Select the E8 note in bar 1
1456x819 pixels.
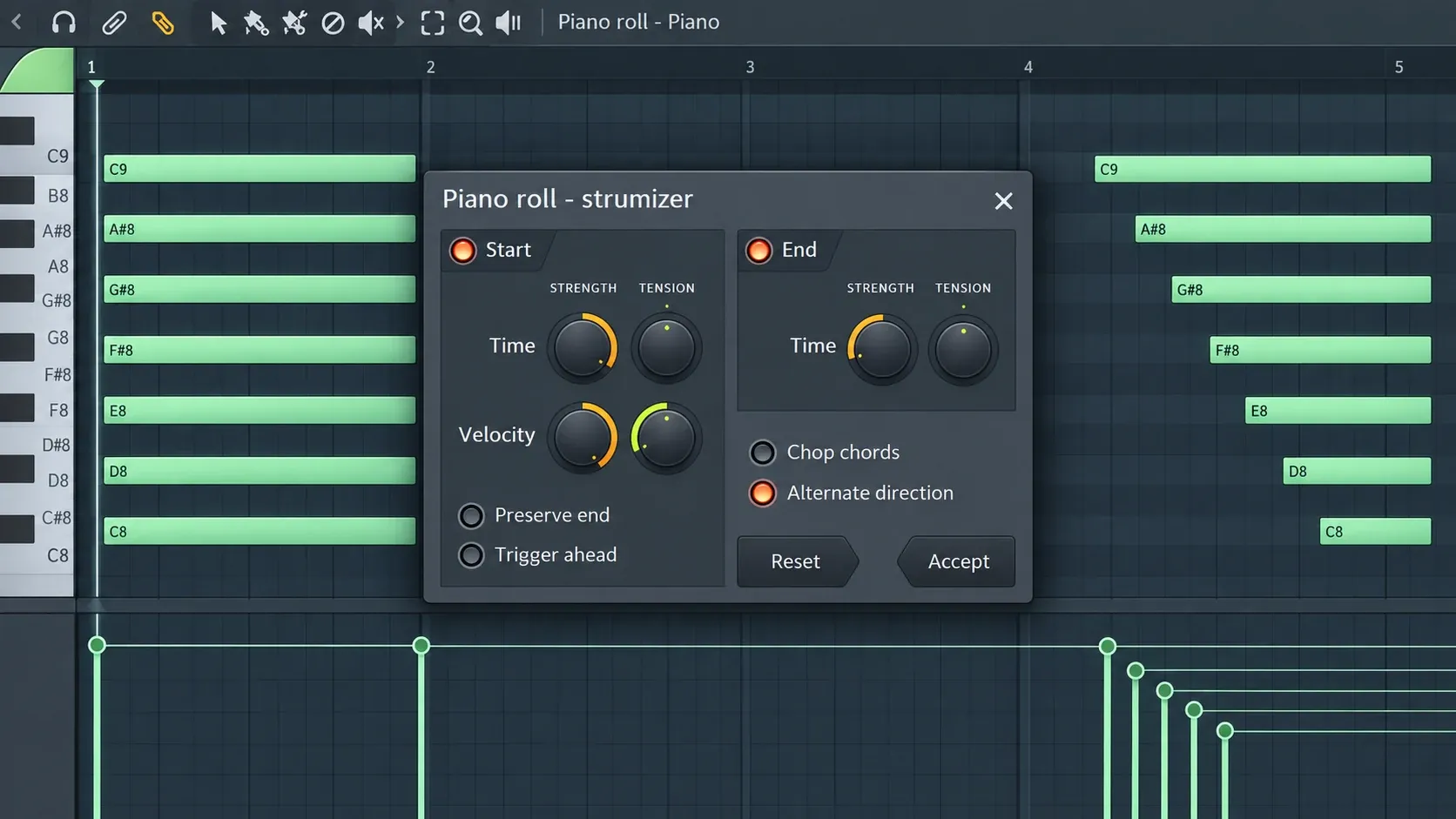coord(260,410)
